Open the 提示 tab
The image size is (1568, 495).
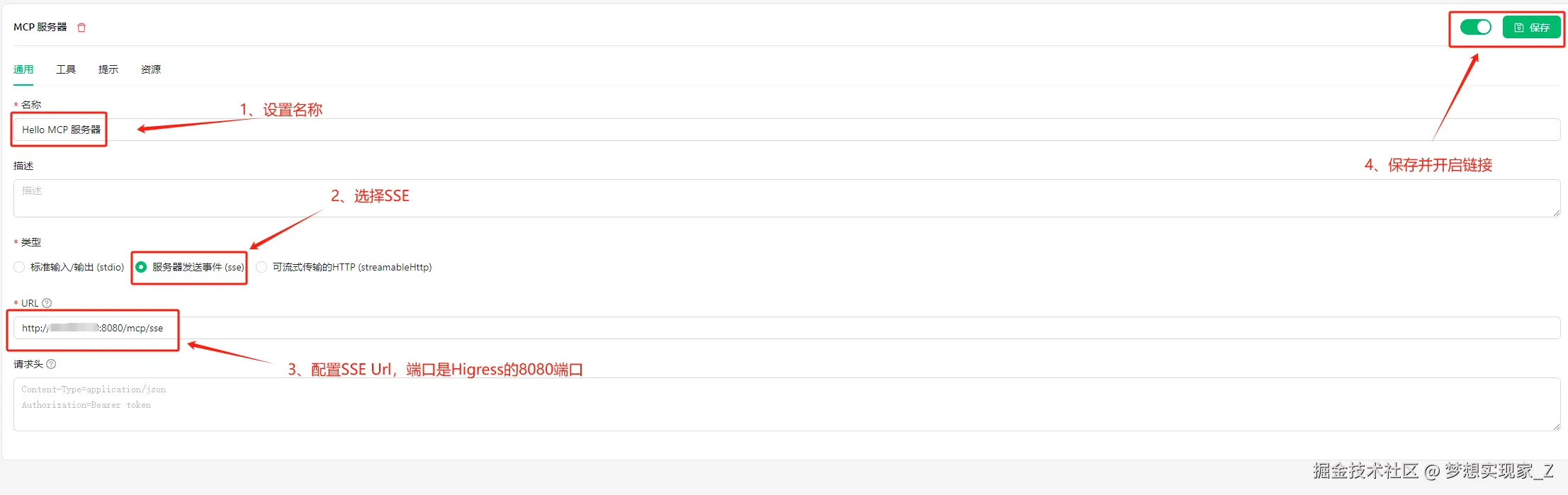pos(108,69)
